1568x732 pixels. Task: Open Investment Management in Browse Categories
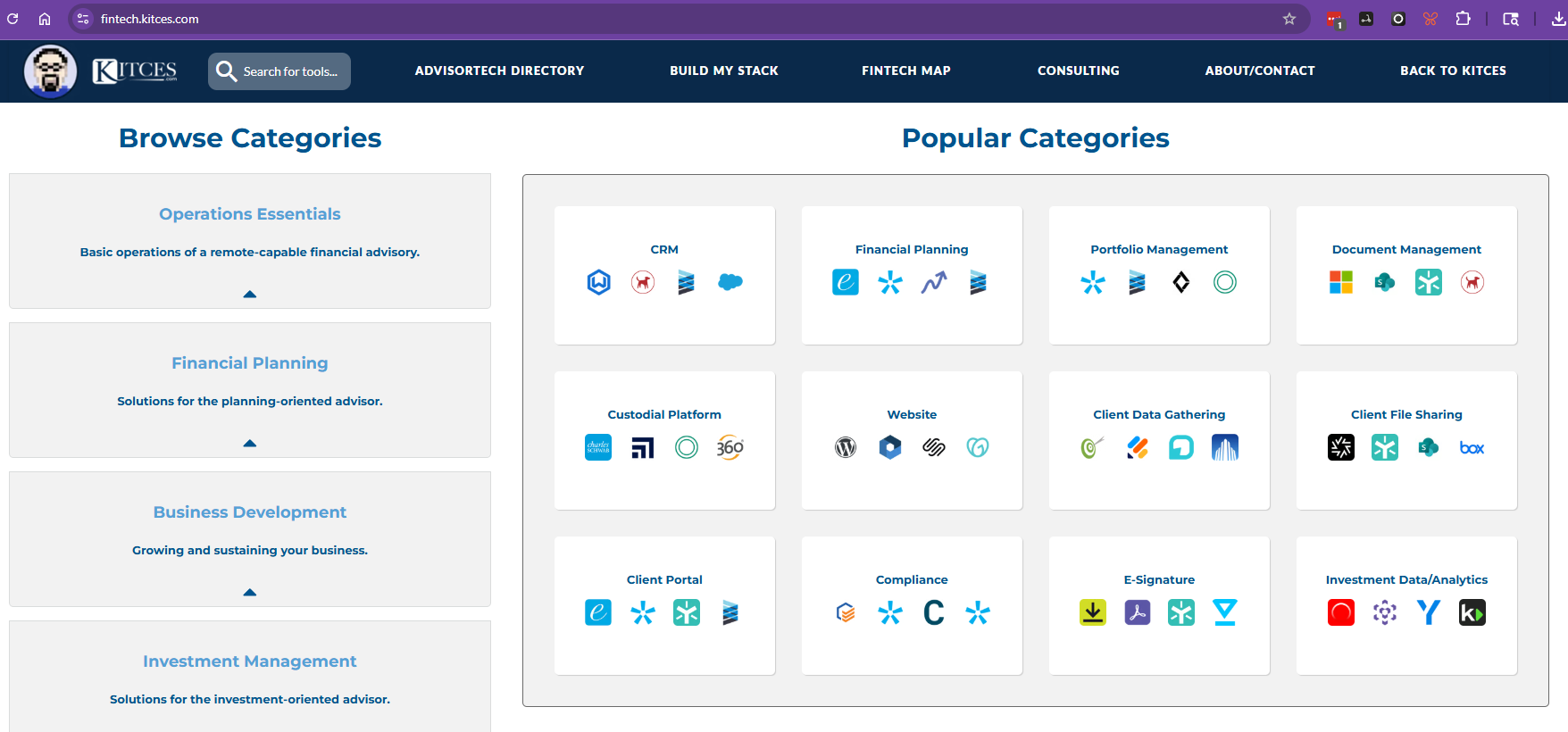pyautogui.click(x=250, y=661)
